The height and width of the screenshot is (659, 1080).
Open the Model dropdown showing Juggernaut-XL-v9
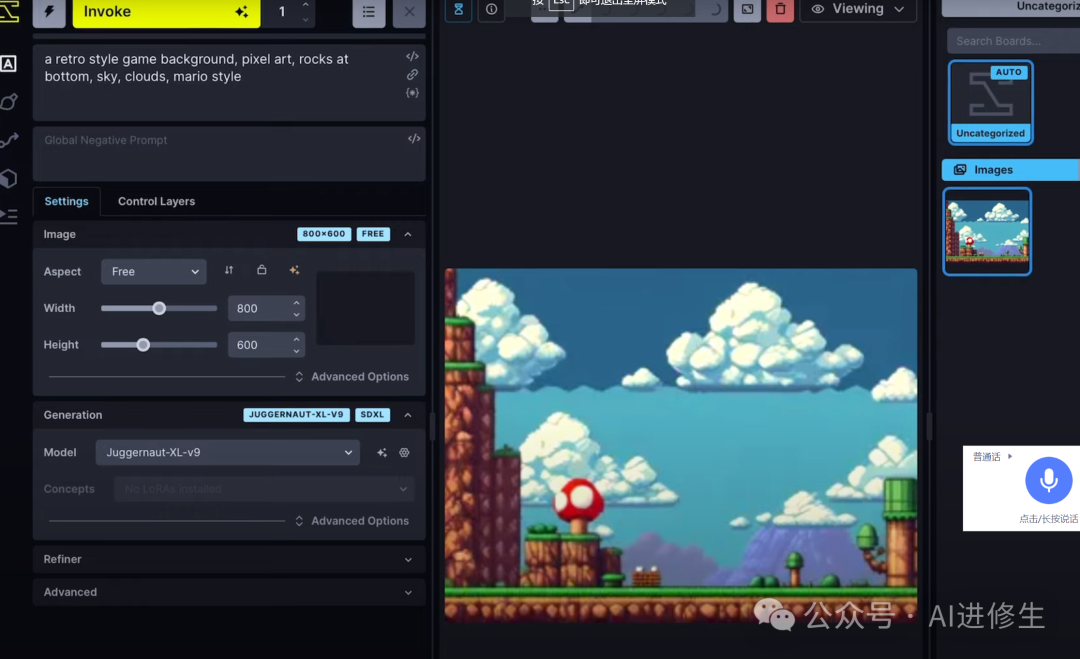[227, 452]
